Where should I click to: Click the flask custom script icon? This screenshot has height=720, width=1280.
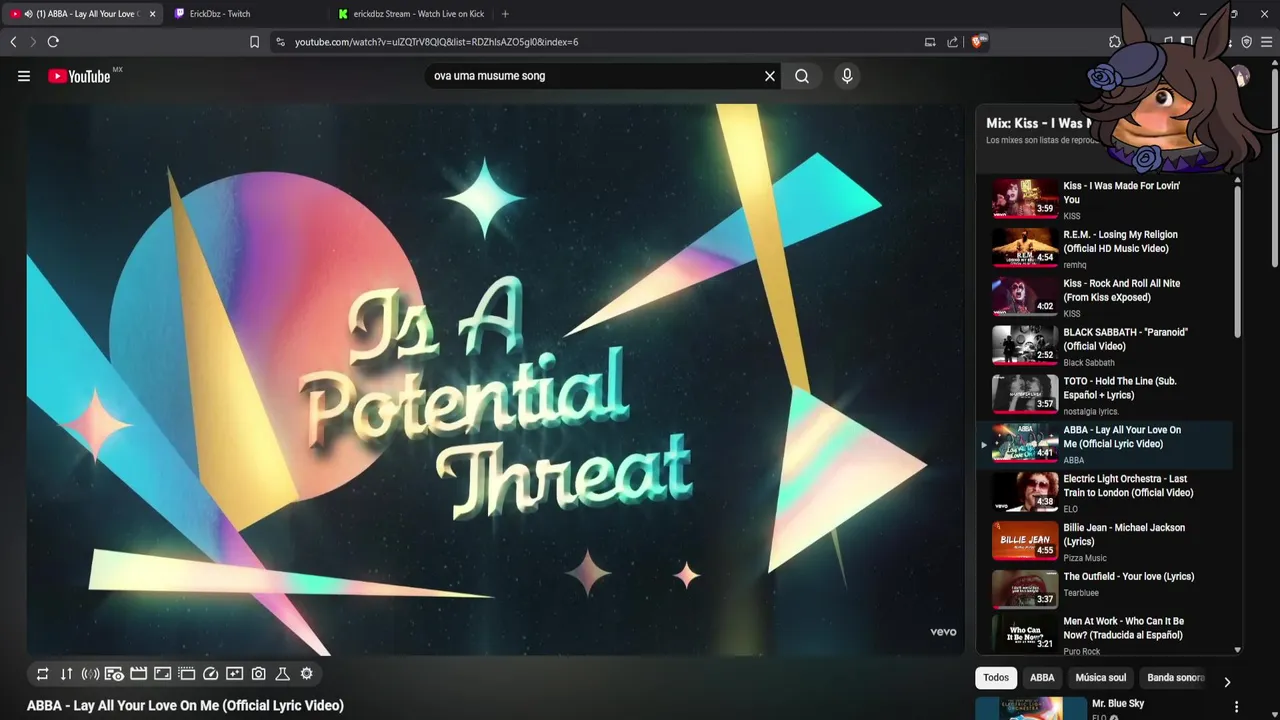(282, 674)
